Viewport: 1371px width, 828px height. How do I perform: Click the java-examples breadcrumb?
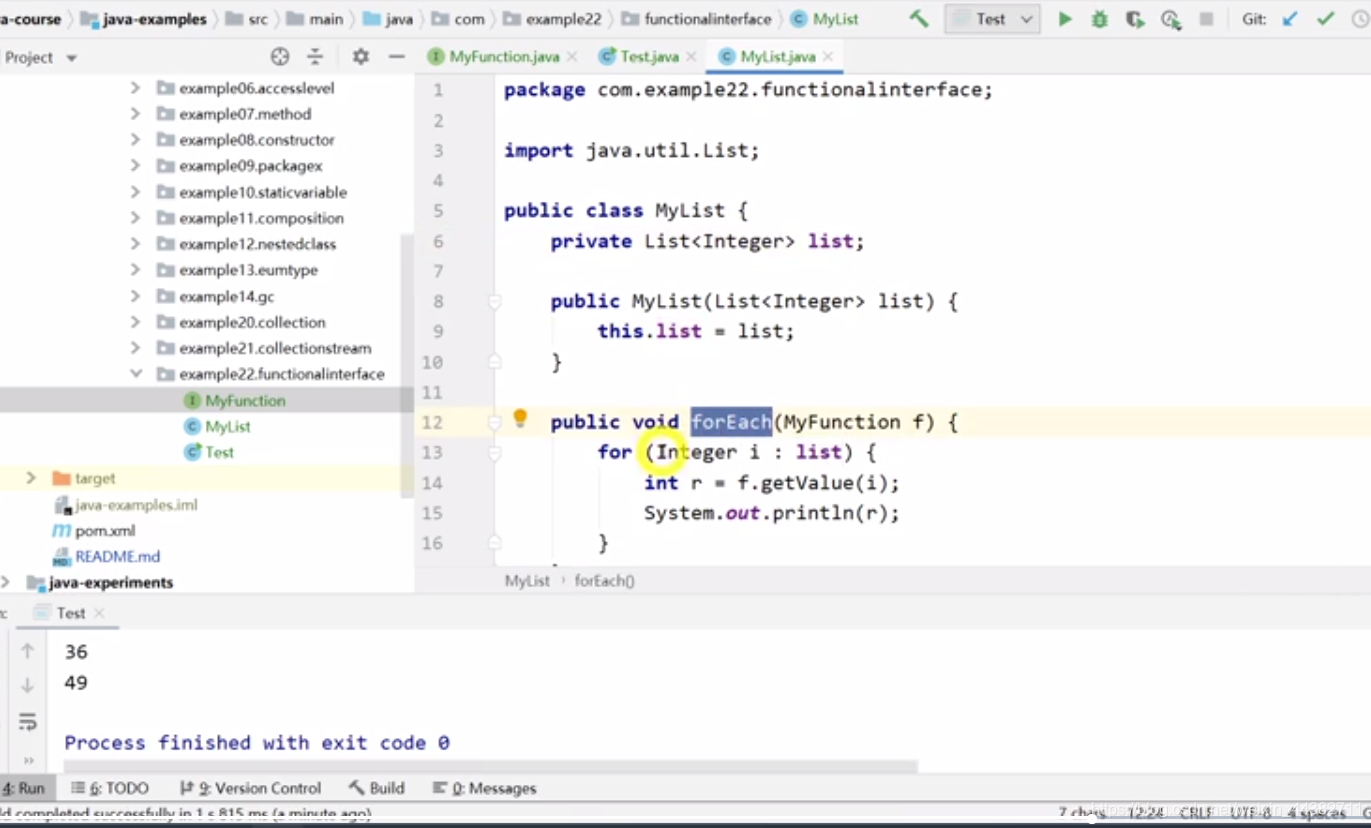pyautogui.click(x=155, y=19)
